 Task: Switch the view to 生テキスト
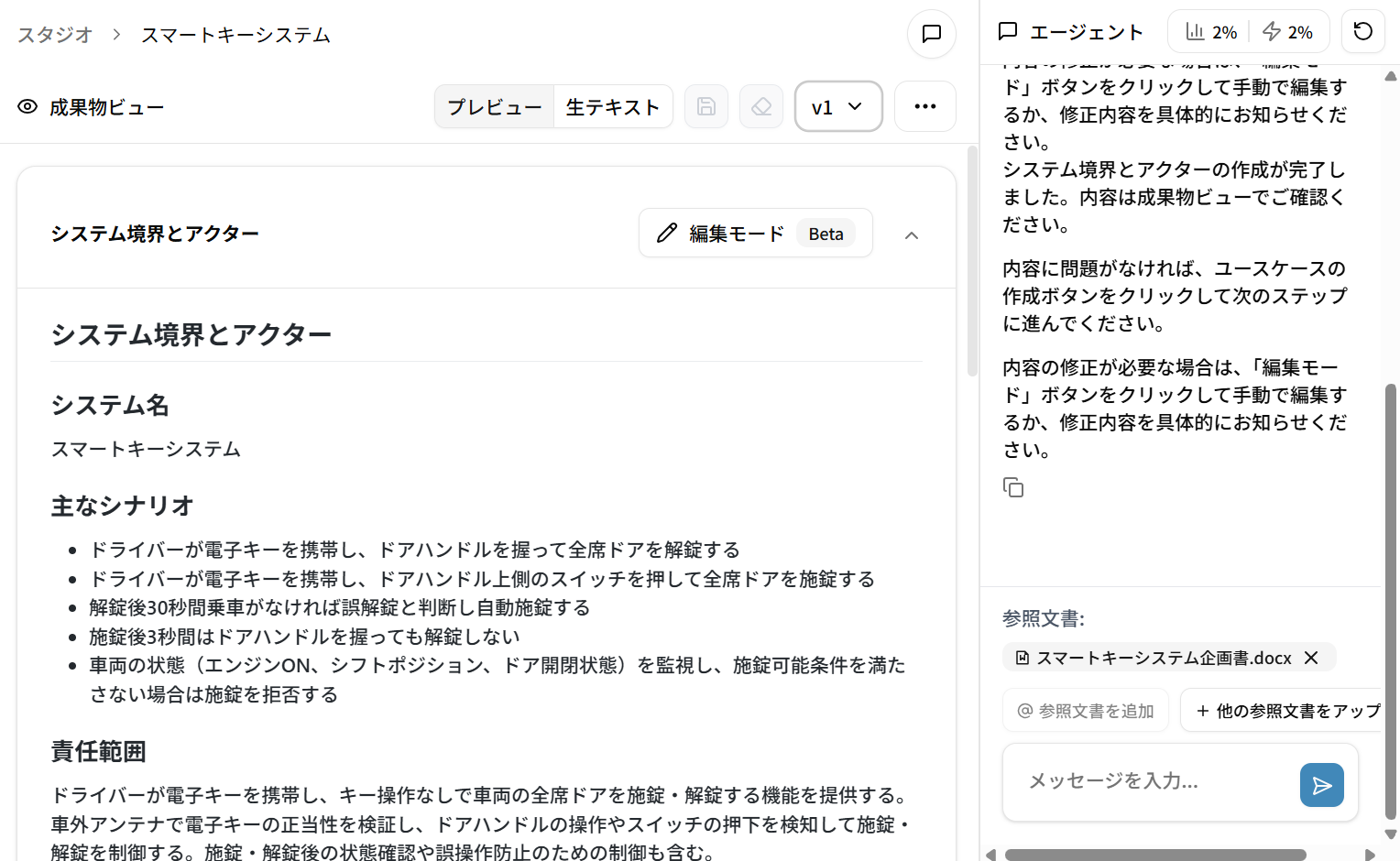[612, 106]
